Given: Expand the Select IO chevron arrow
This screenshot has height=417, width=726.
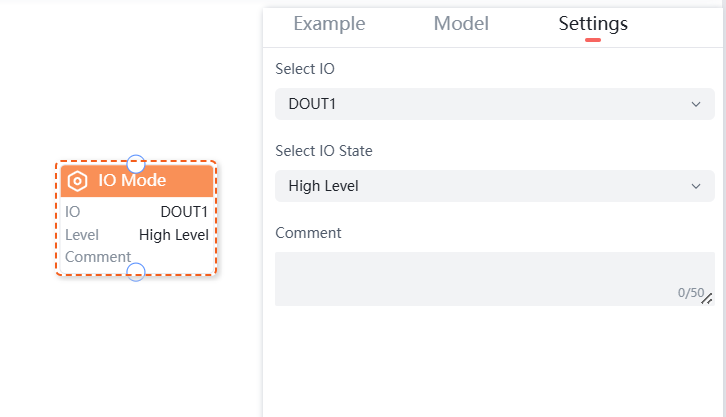Looking at the screenshot, I should tap(696, 104).
